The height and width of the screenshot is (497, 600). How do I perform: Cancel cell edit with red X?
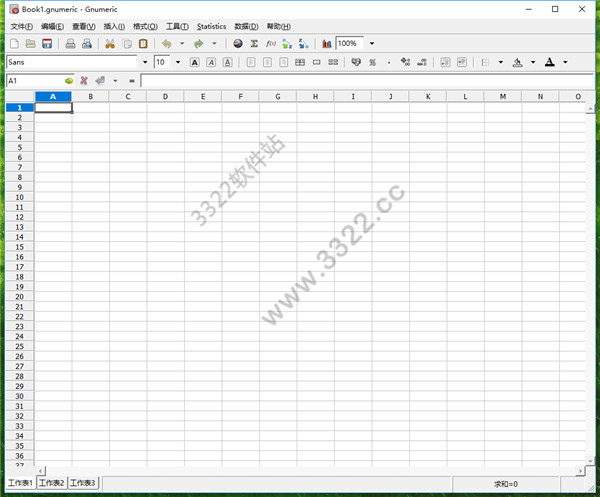point(84,81)
